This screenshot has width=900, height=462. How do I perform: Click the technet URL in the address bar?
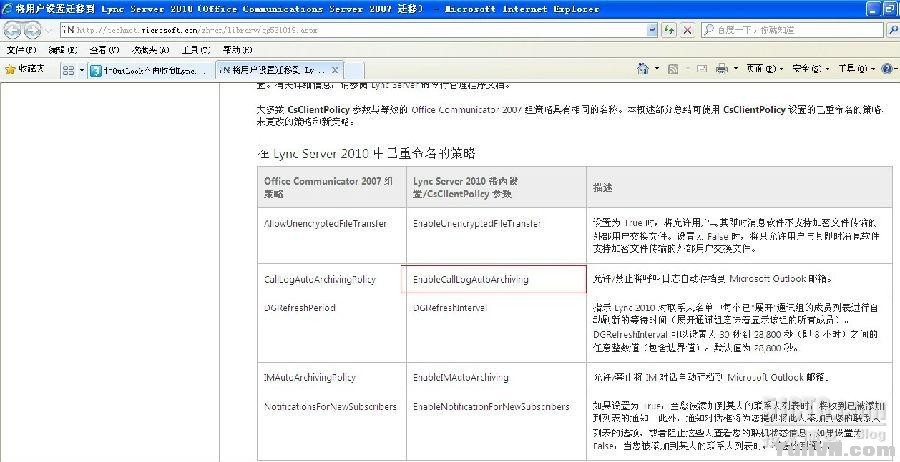coord(197,30)
